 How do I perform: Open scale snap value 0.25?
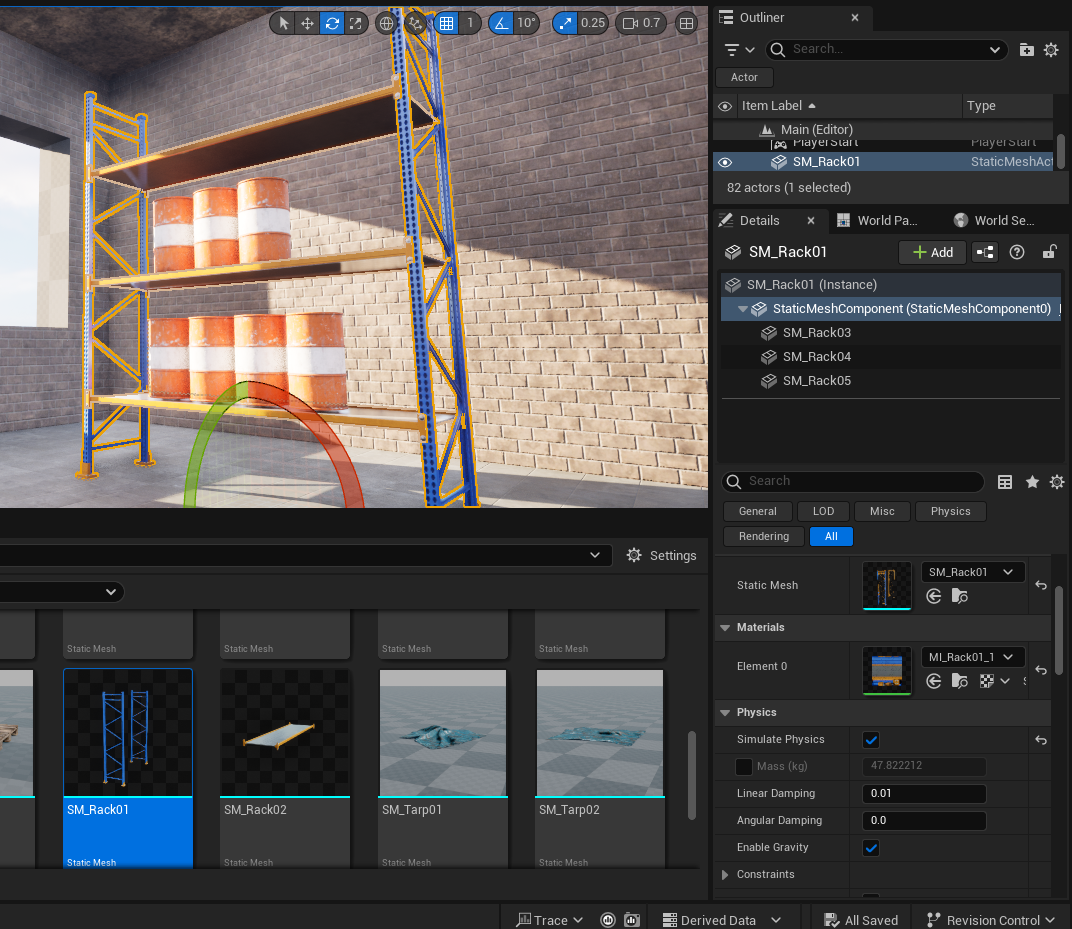click(x=593, y=23)
